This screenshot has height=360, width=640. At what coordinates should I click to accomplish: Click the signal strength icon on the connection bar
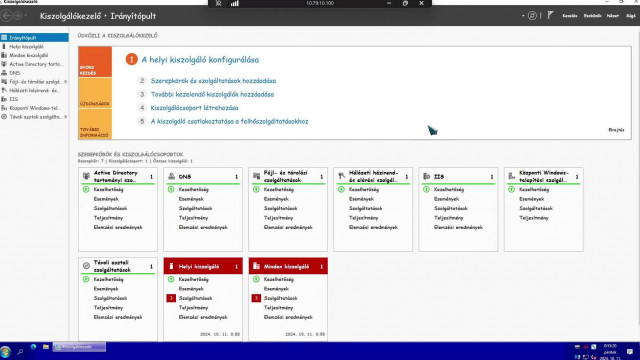click(x=234, y=3)
